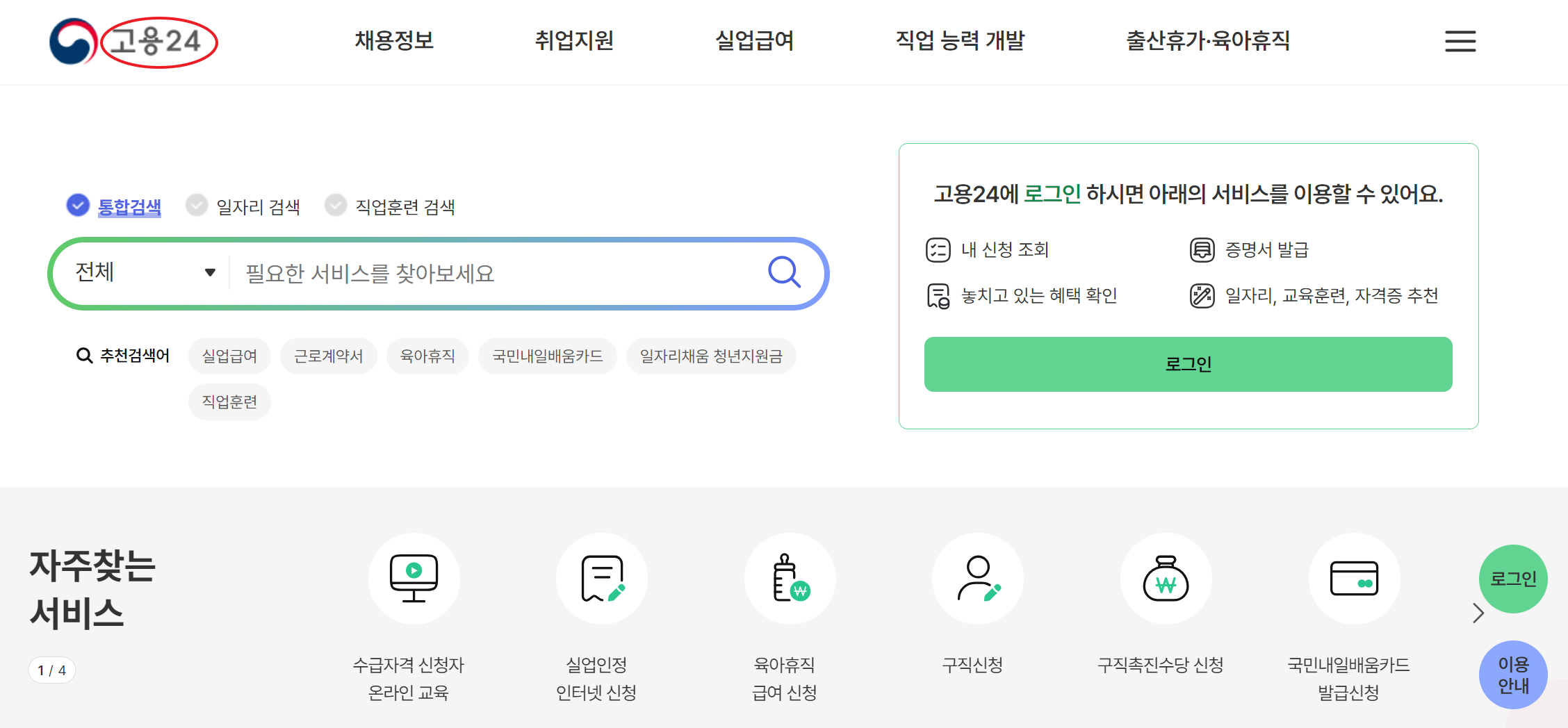Open 구직신청 person icon
Image resolution: width=1568 pixels, height=728 pixels.
(x=977, y=578)
